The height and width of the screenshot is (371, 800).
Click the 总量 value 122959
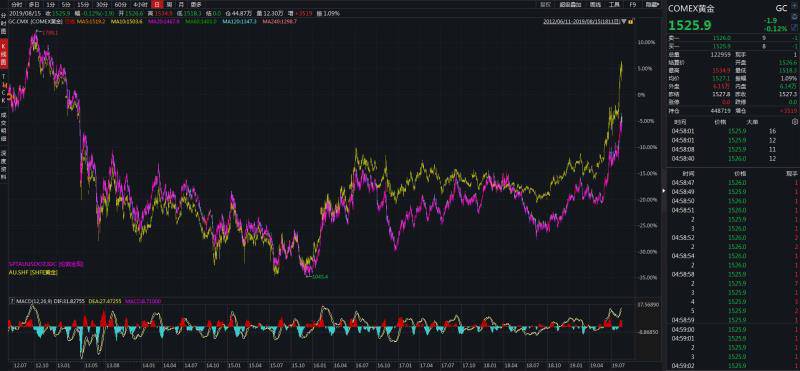pyautogui.click(x=721, y=54)
